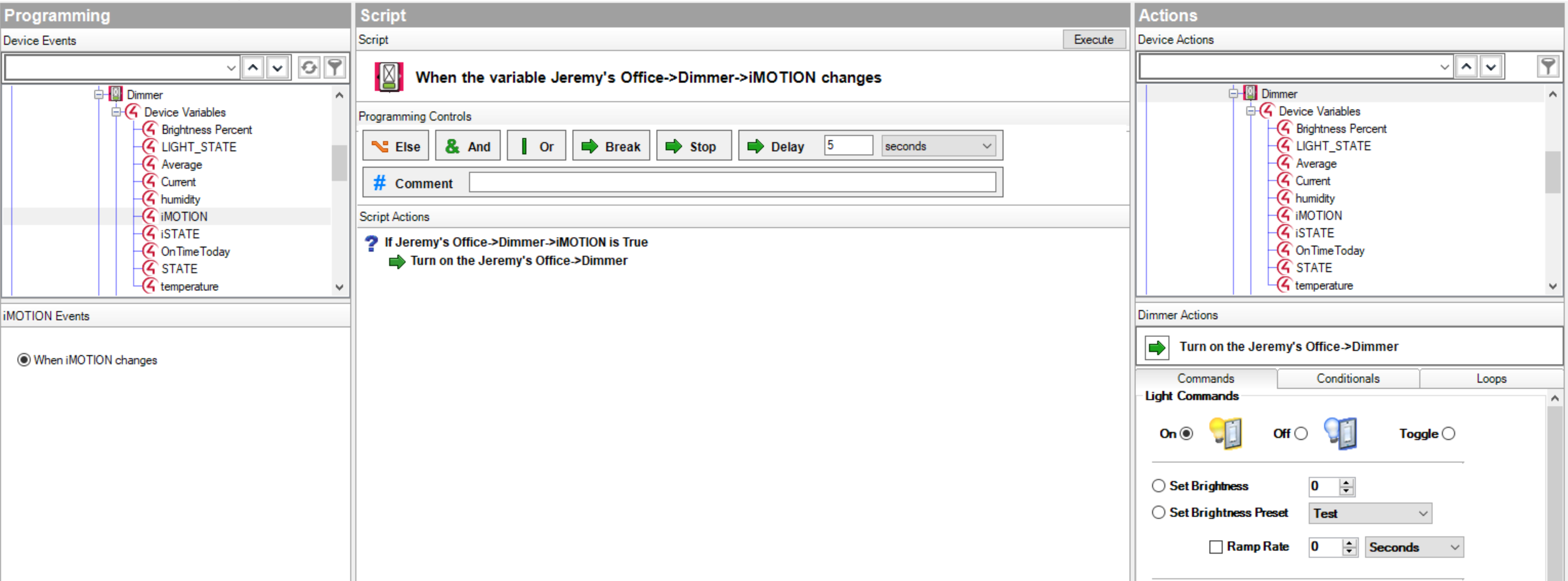The width and height of the screenshot is (1568, 581).
Task: Select the On light command radio
Action: point(1186,434)
